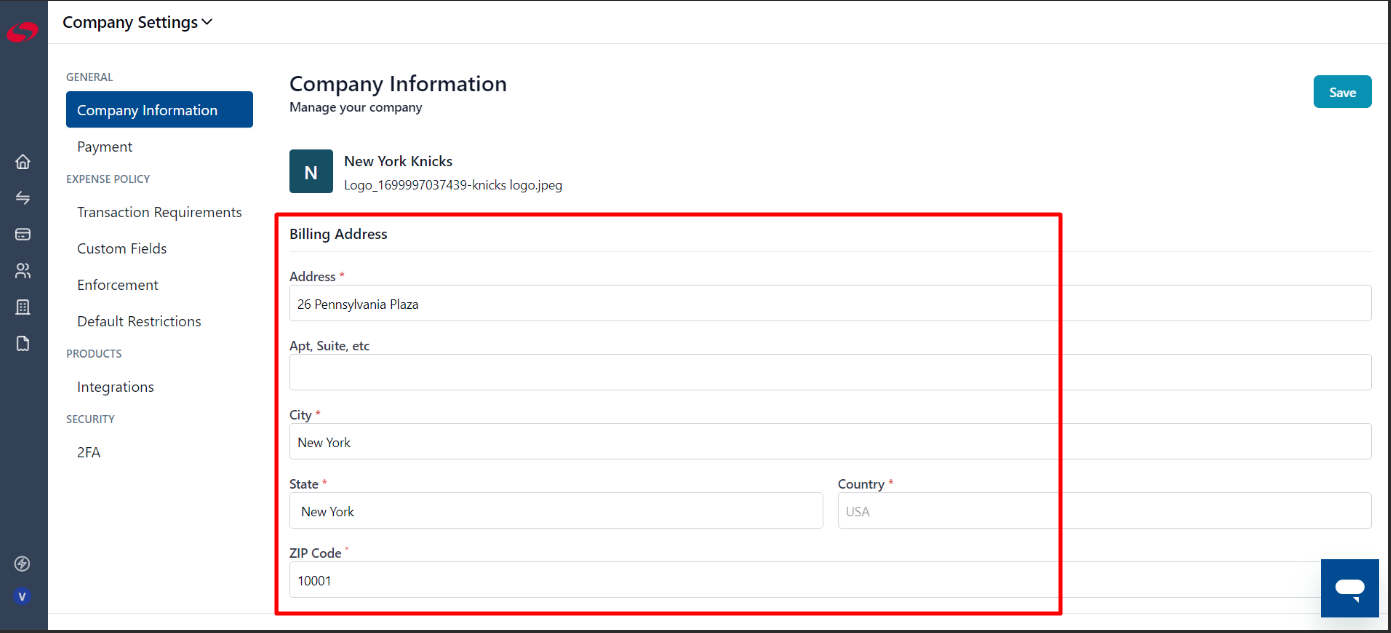
Task: Click the Apt, Suite, etc field
Action: click(x=830, y=372)
